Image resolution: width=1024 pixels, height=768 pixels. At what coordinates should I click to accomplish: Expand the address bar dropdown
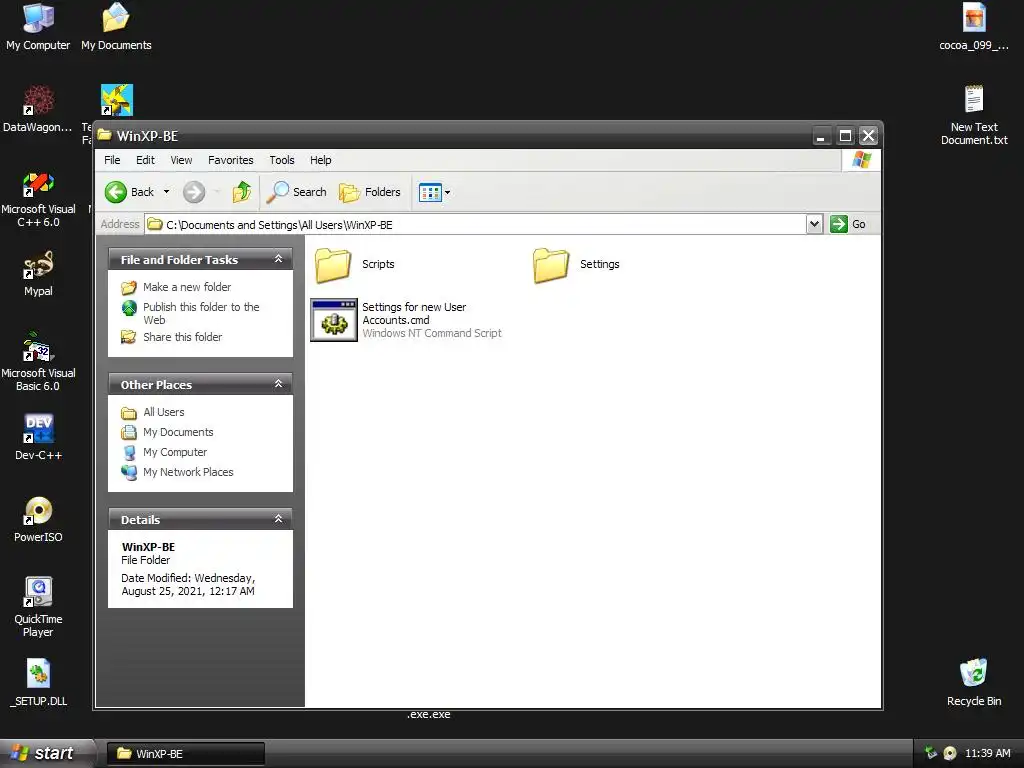814,224
